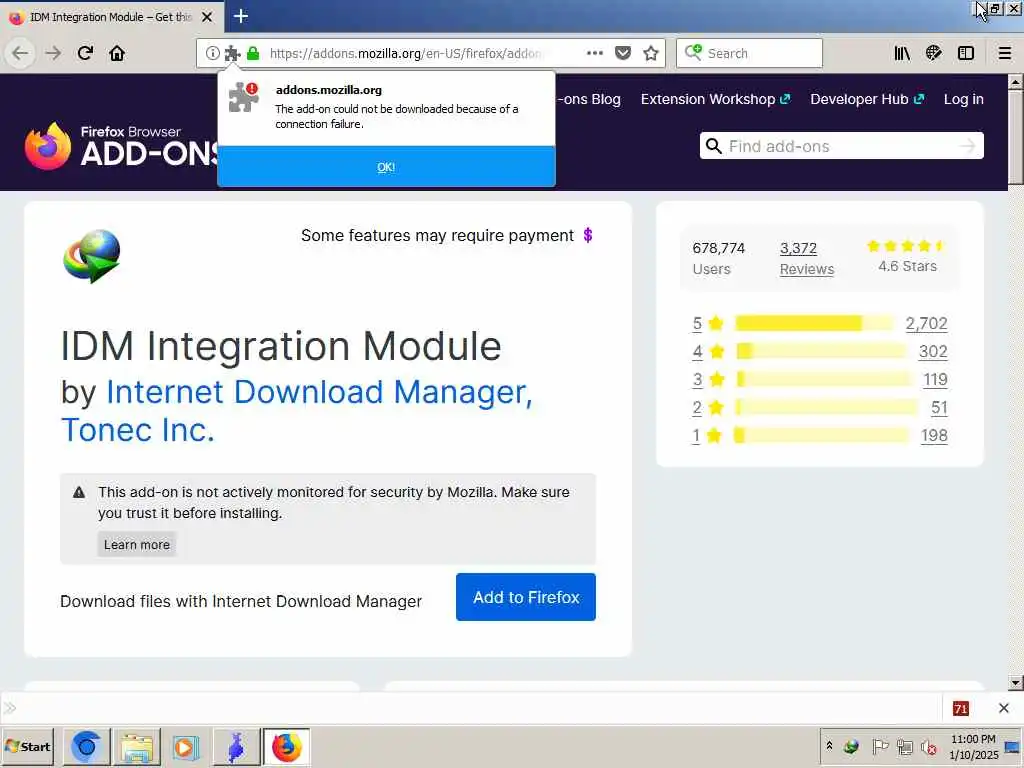Click Learn more about security warning

coord(136,545)
